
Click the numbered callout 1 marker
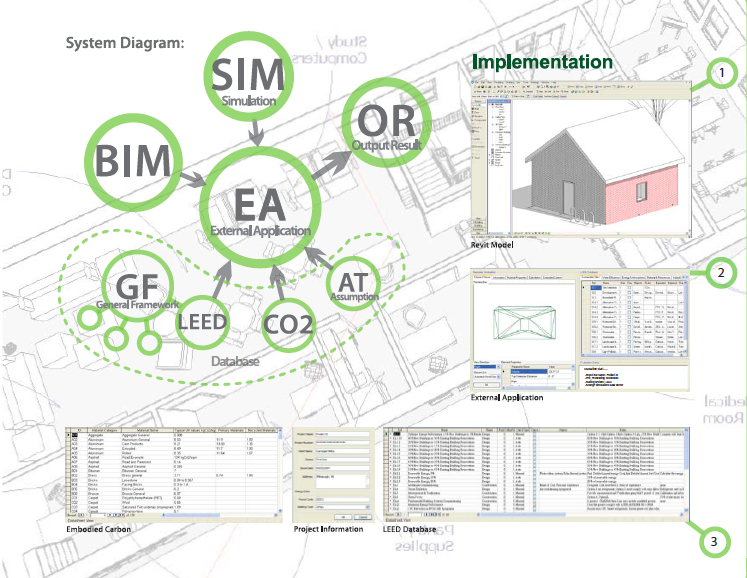(722, 72)
